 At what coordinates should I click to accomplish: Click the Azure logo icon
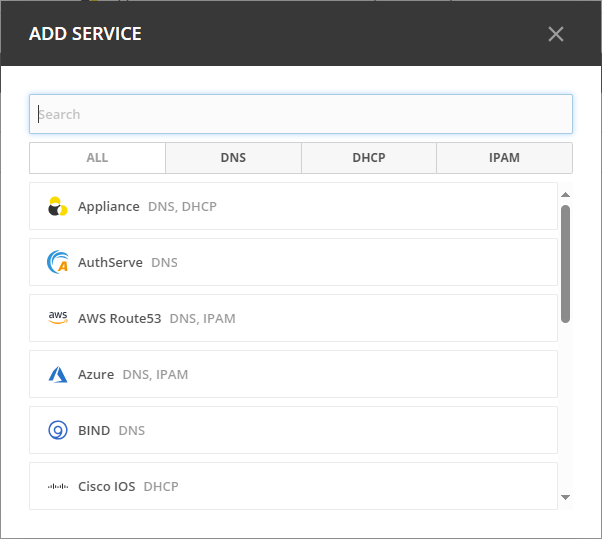coord(58,375)
